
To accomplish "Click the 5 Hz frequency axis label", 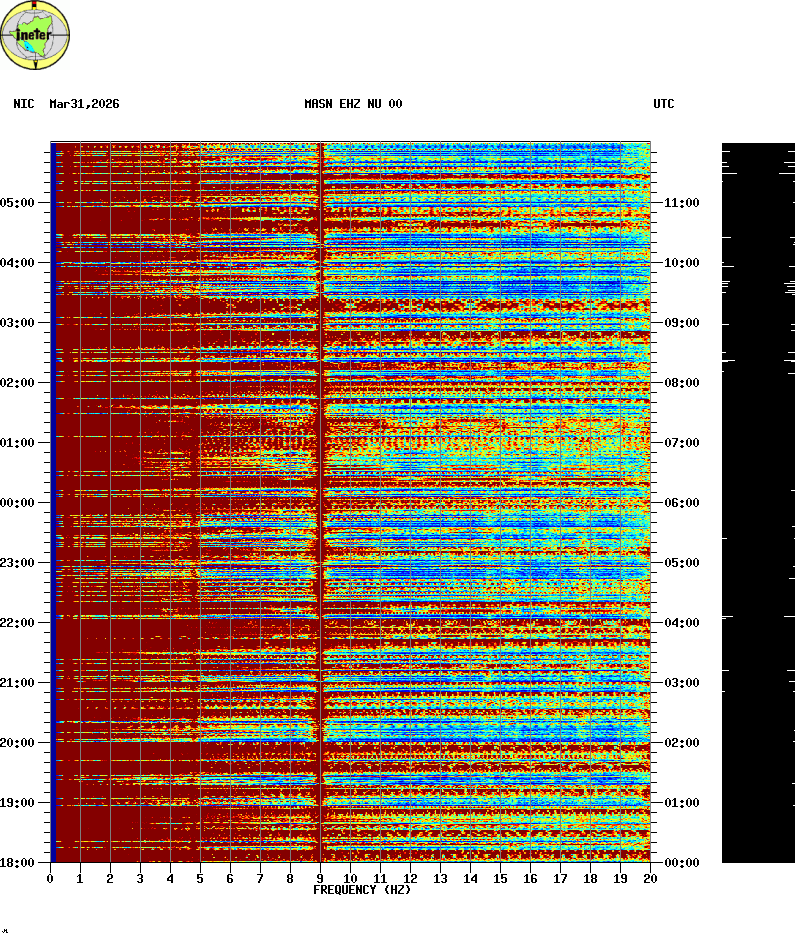I will pyautogui.click(x=200, y=879).
